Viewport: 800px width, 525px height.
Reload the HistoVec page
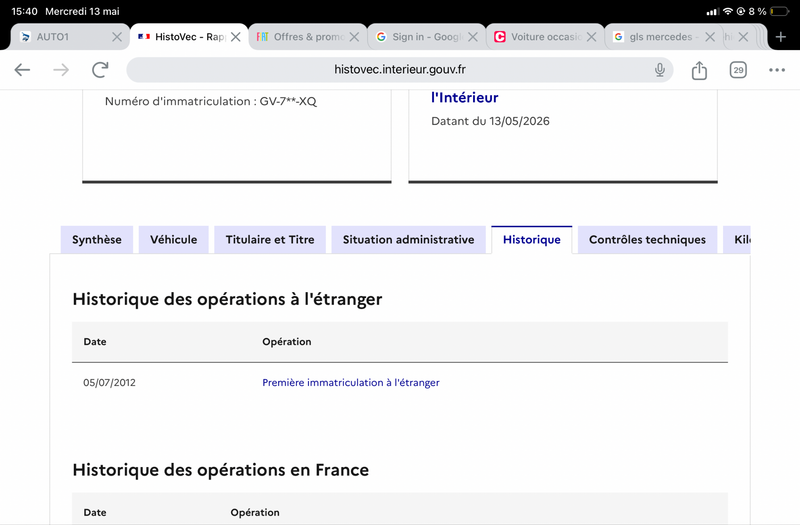coord(100,70)
